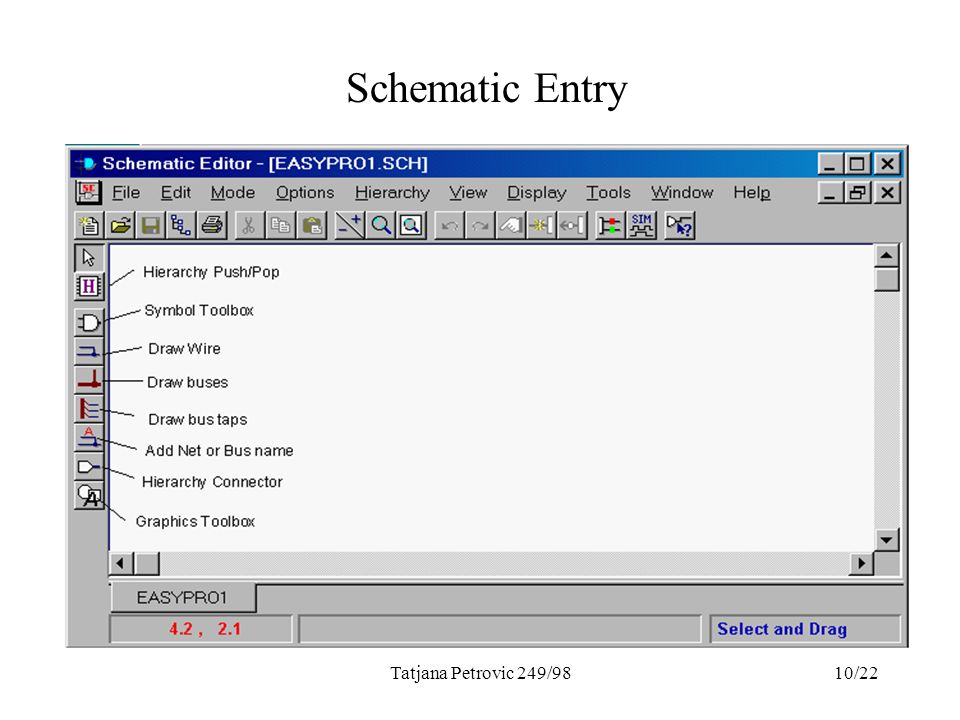The width and height of the screenshot is (960, 720).
Task: Select the Hierarchy Connector tool
Action: (x=89, y=467)
